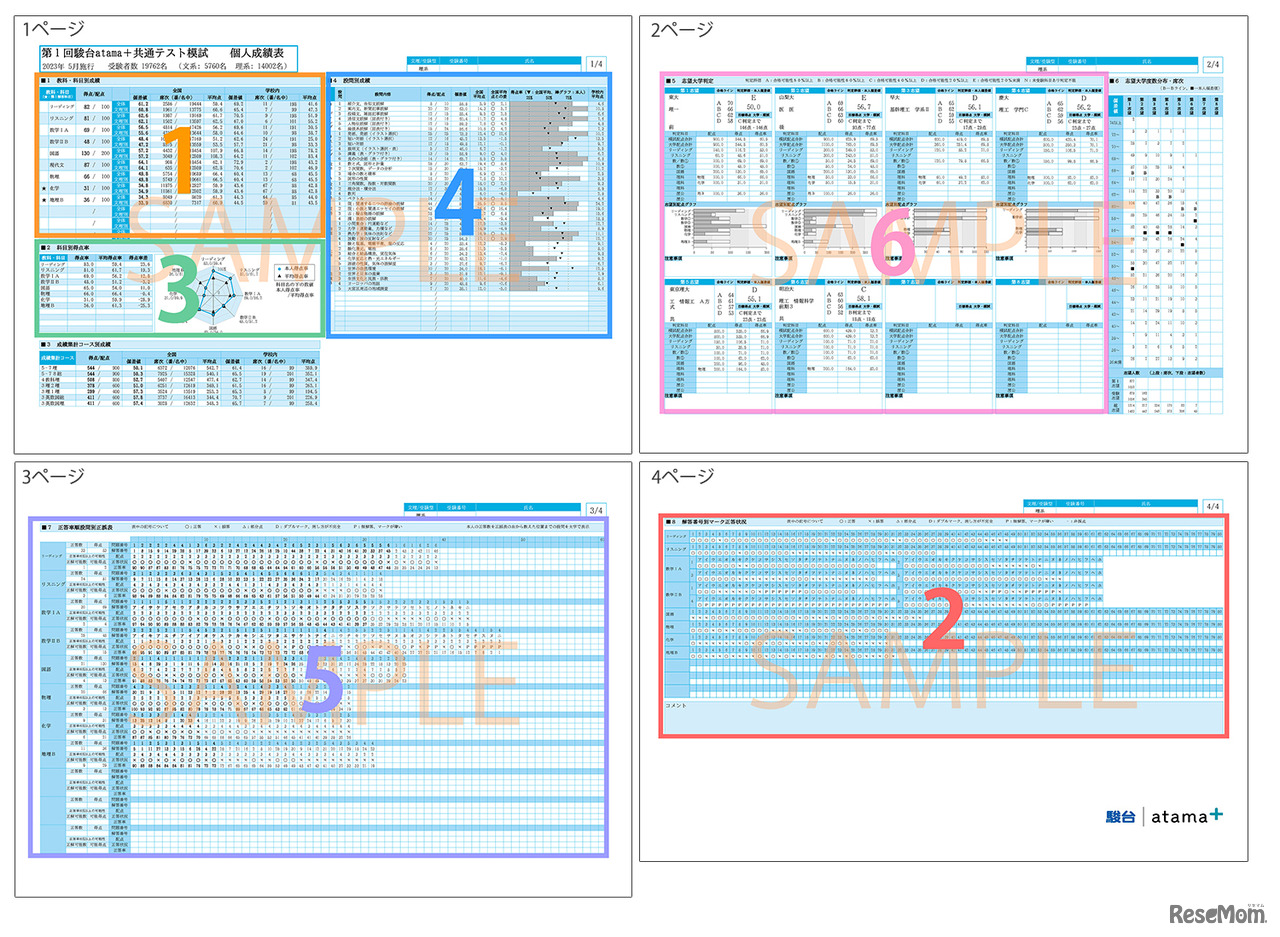Click the '2/4' page number box

(x=1213, y=64)
